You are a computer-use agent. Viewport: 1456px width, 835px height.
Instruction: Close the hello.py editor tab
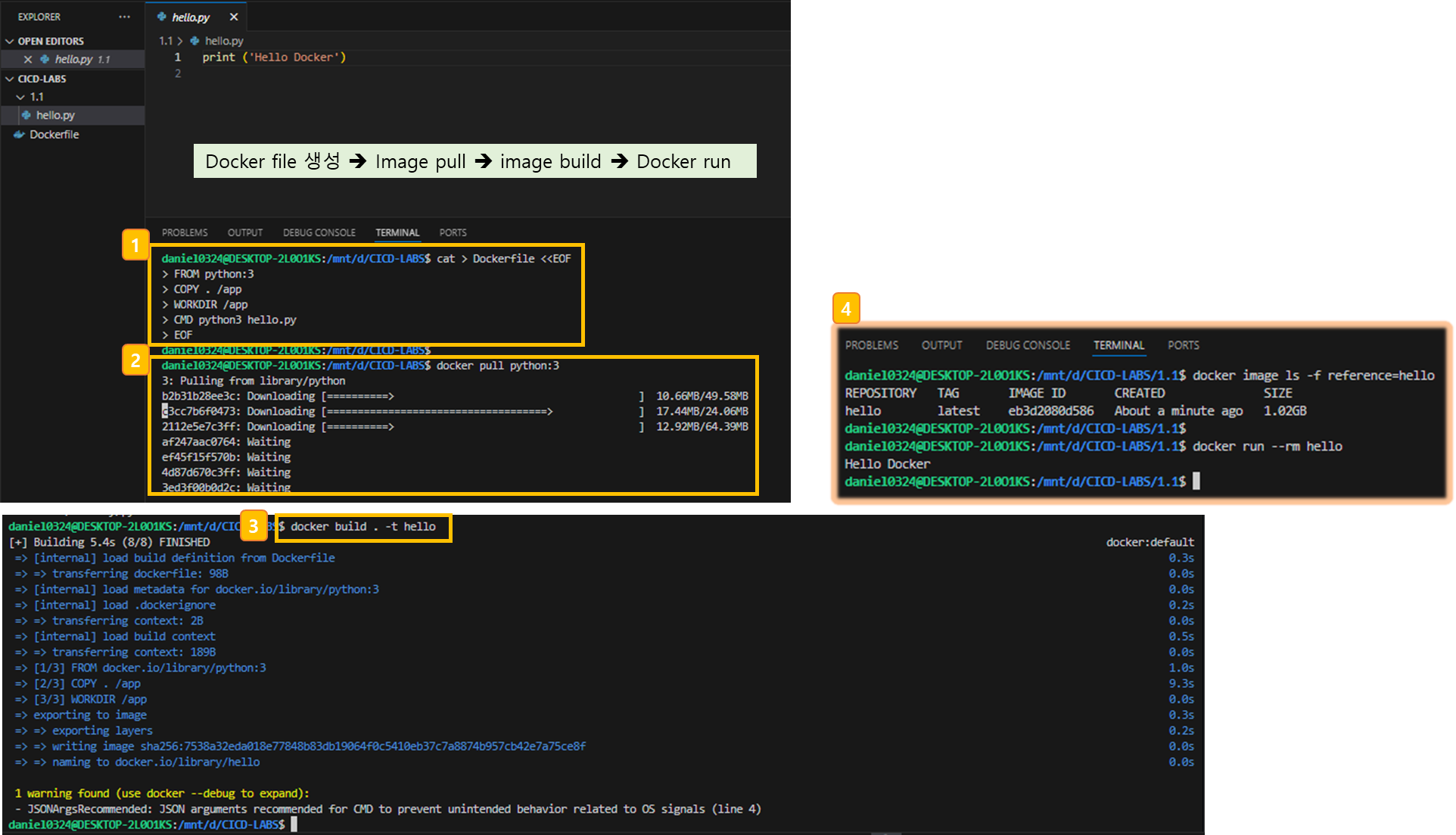(234, 17)
